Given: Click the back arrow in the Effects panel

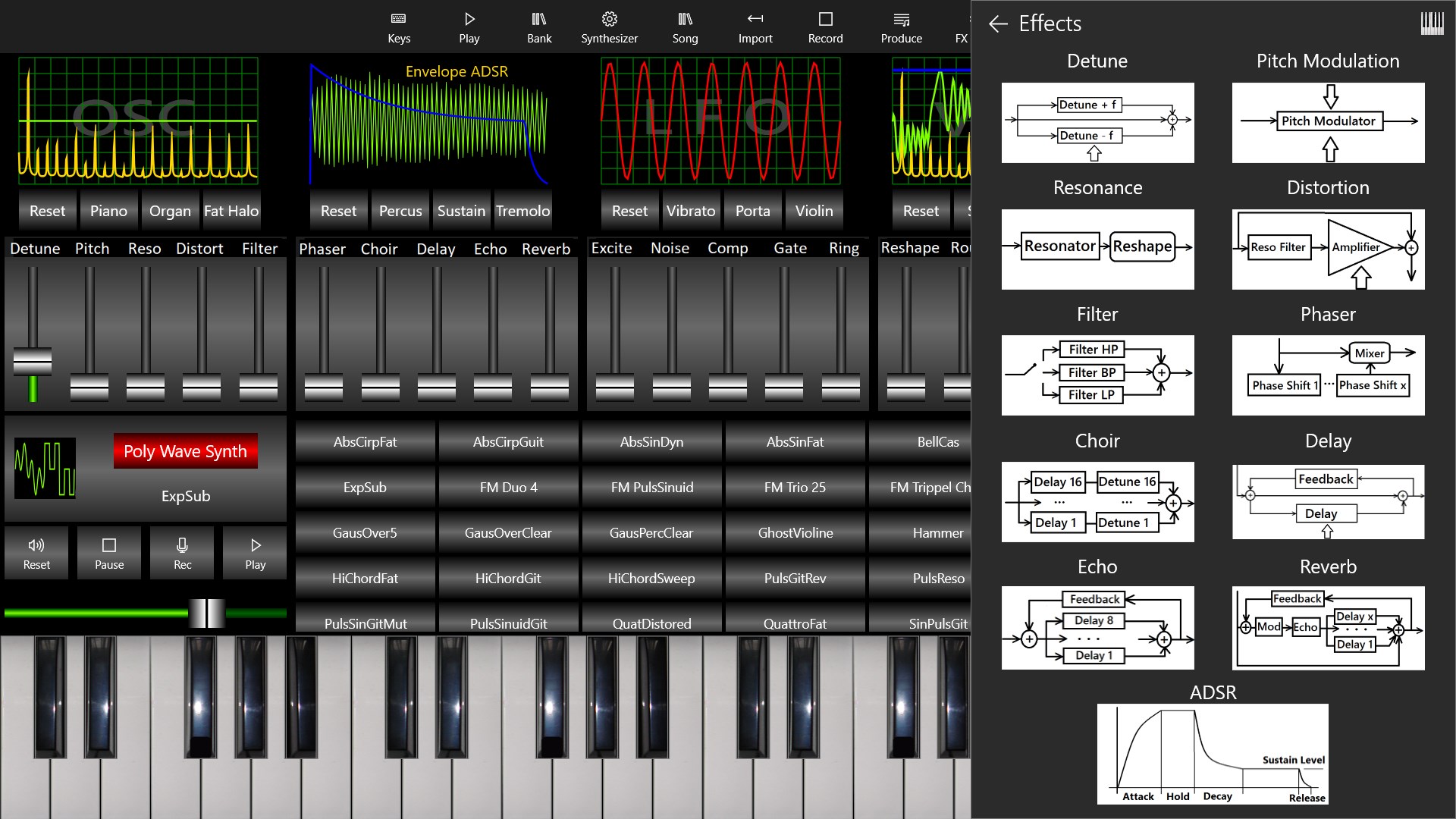Looking at the screenshot, I should 997,24.
